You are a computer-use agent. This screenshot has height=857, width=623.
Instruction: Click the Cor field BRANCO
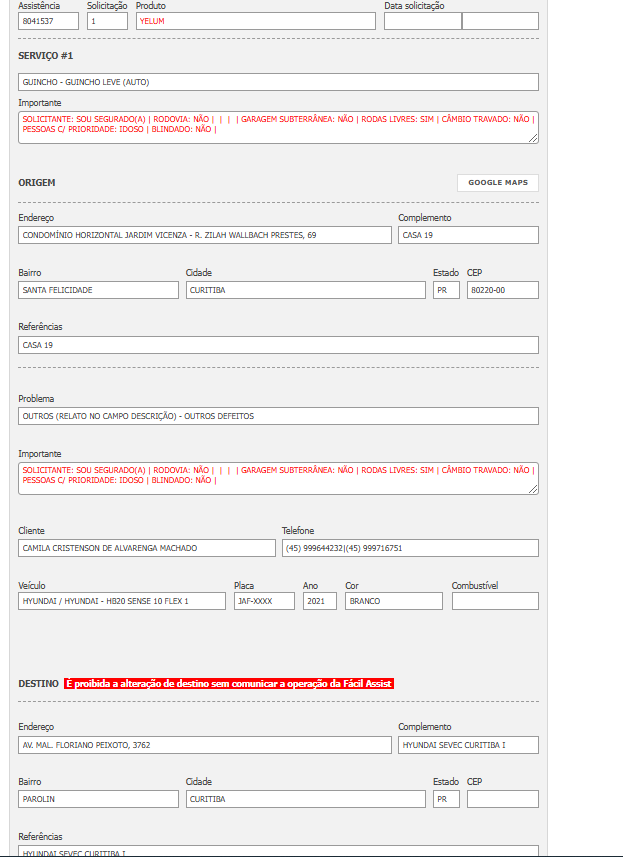point(394,601)
